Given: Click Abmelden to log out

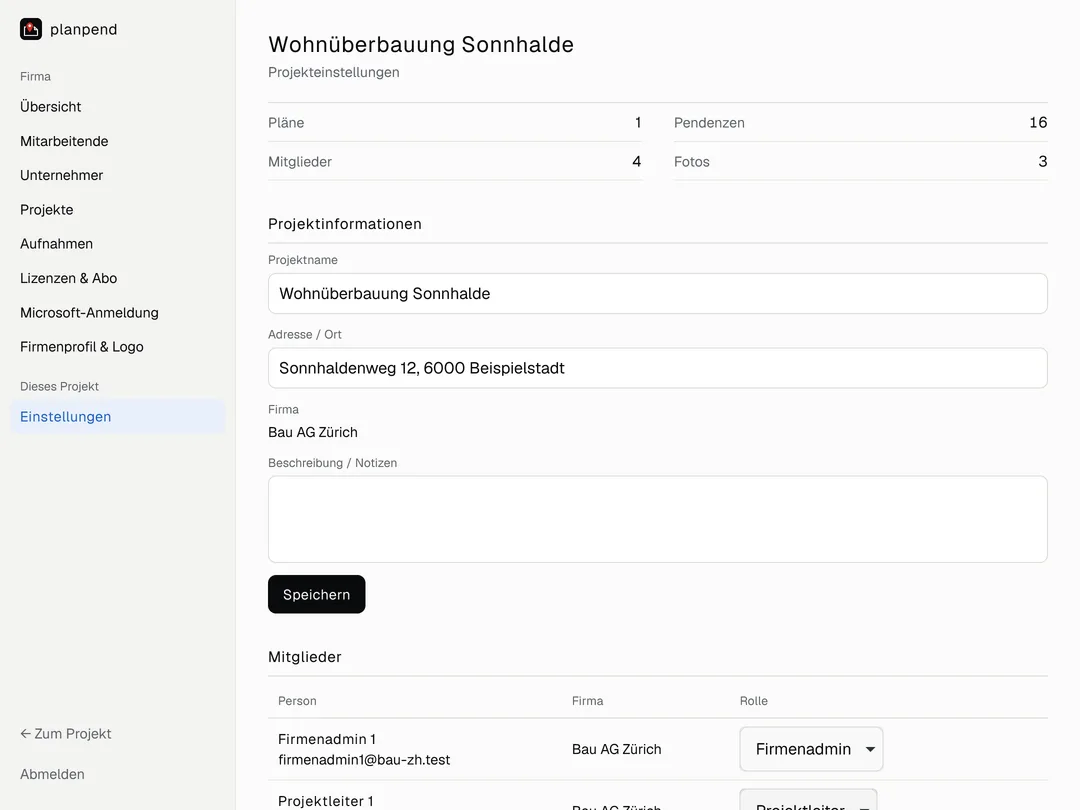Looking at the screenshot, I should [x=52, y=774].
